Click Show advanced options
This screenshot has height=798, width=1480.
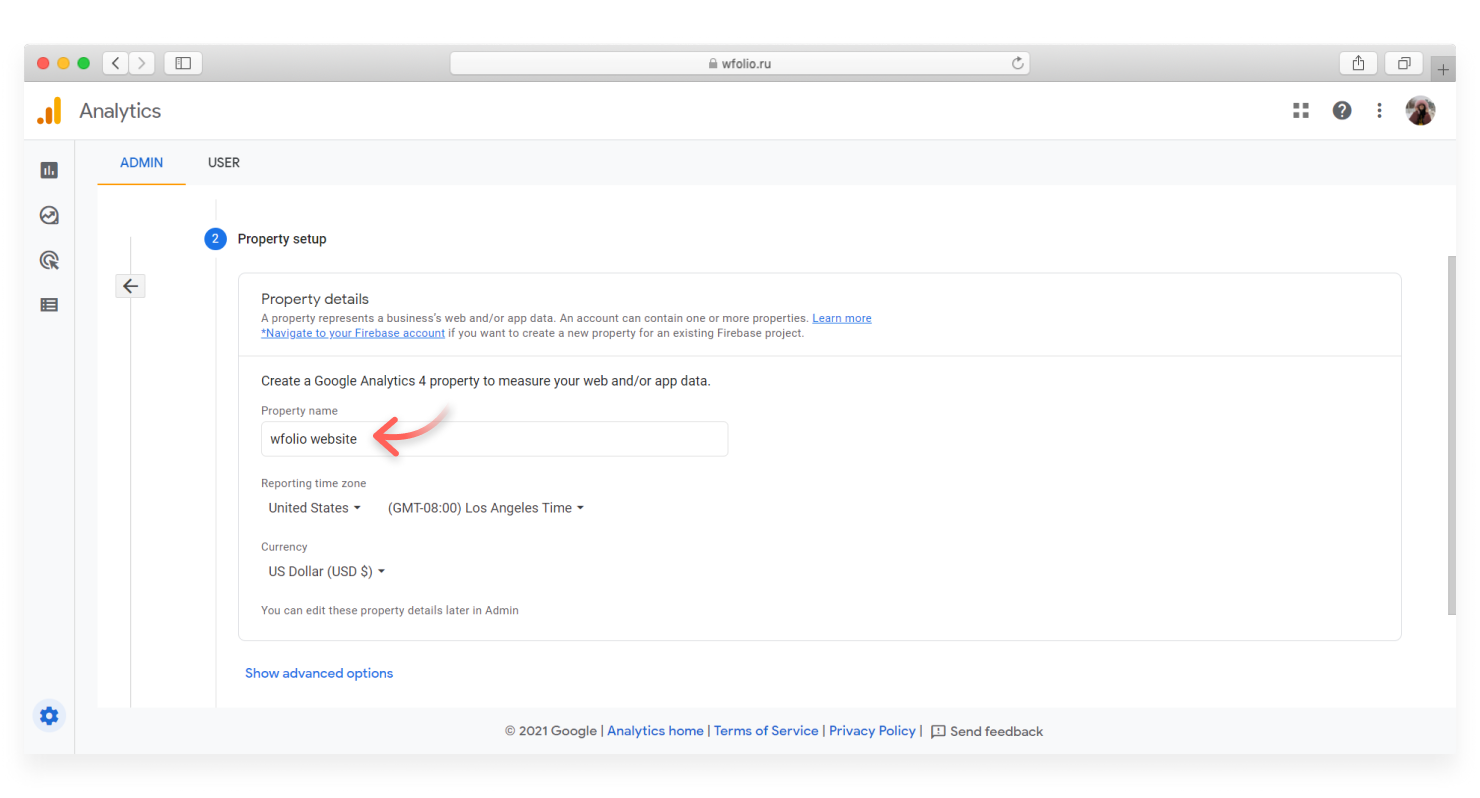319,673
